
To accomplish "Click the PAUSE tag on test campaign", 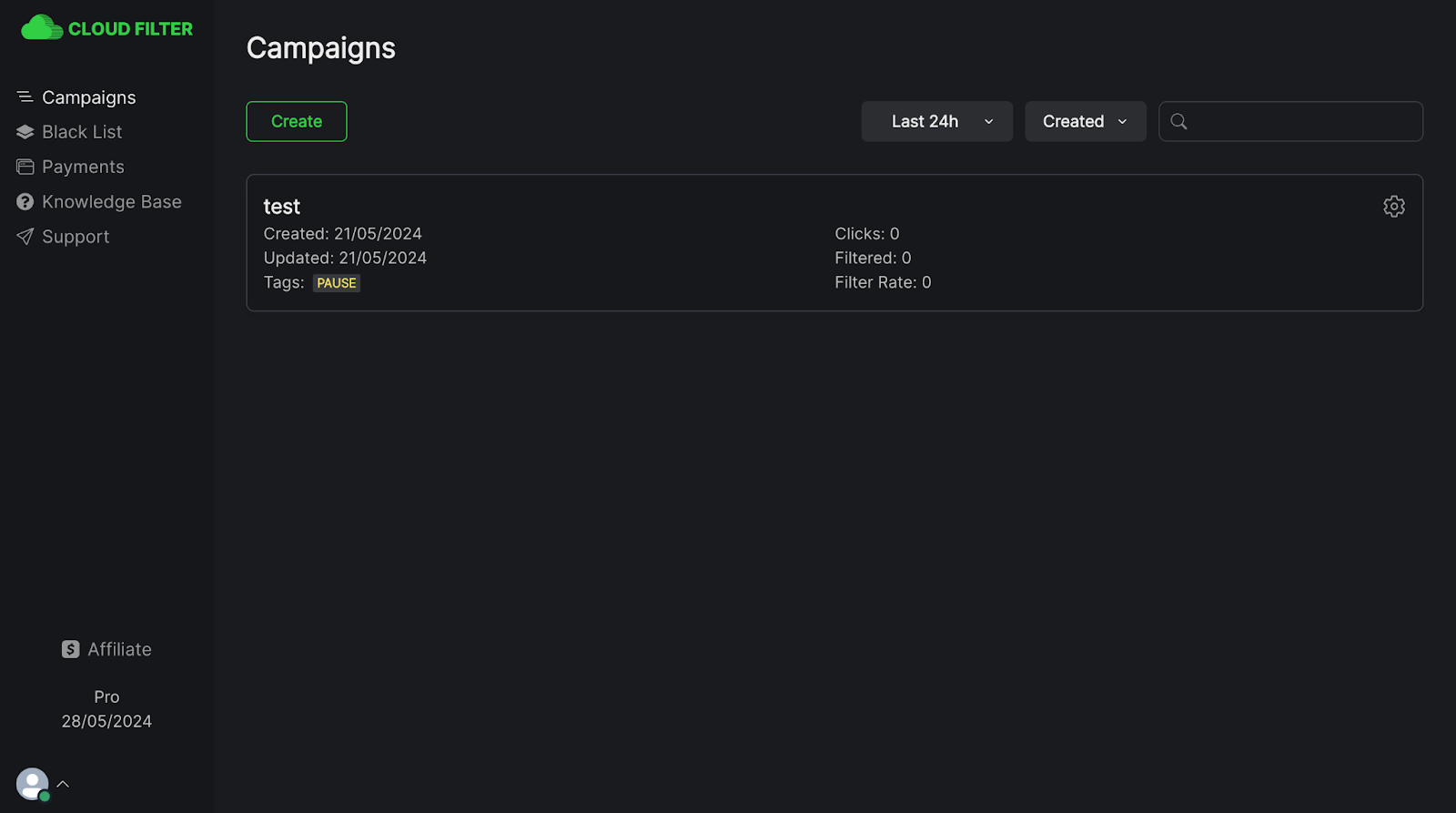I will [337, 283].
